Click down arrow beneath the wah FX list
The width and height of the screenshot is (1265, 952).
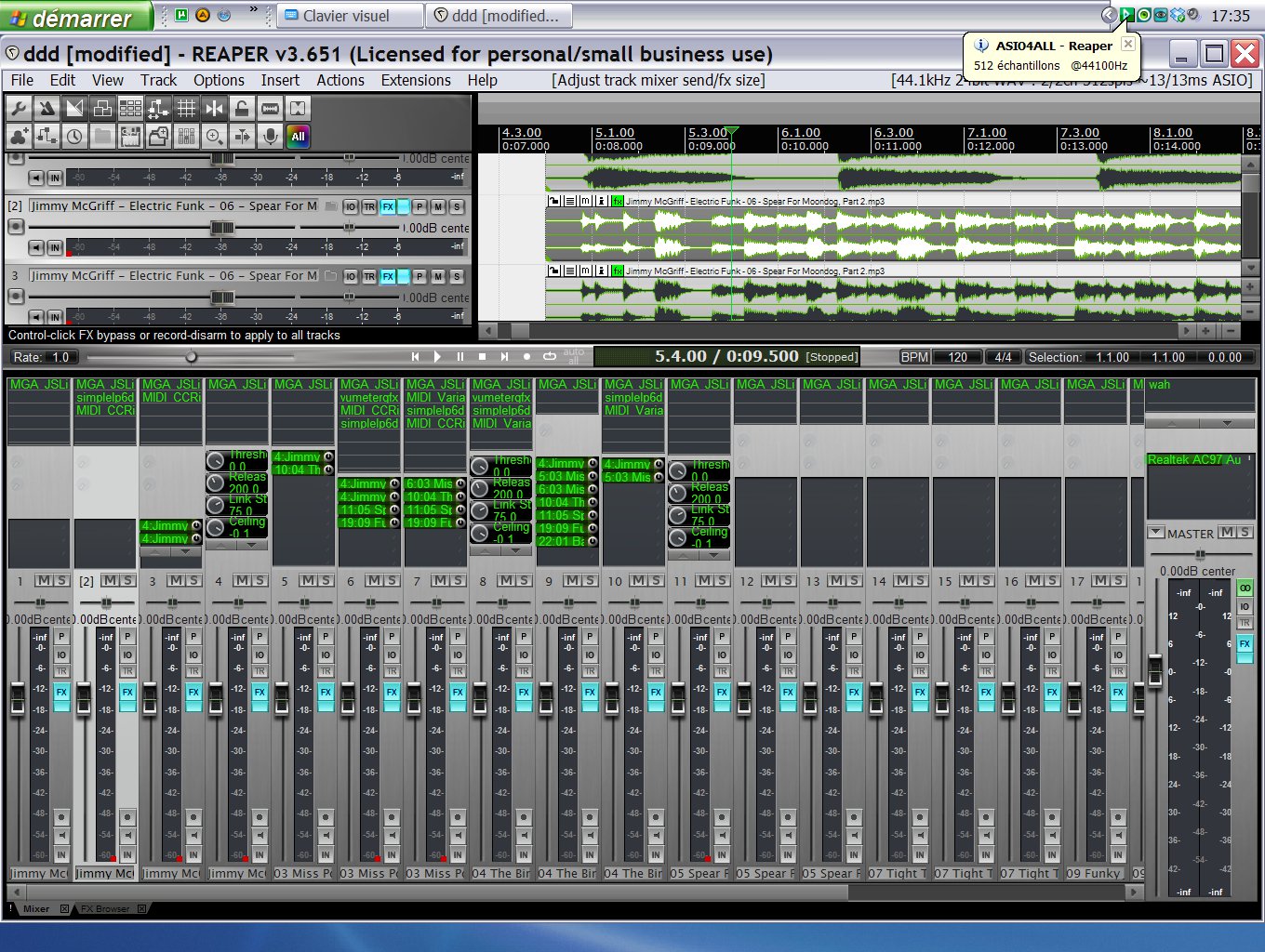click(1227, 423)
